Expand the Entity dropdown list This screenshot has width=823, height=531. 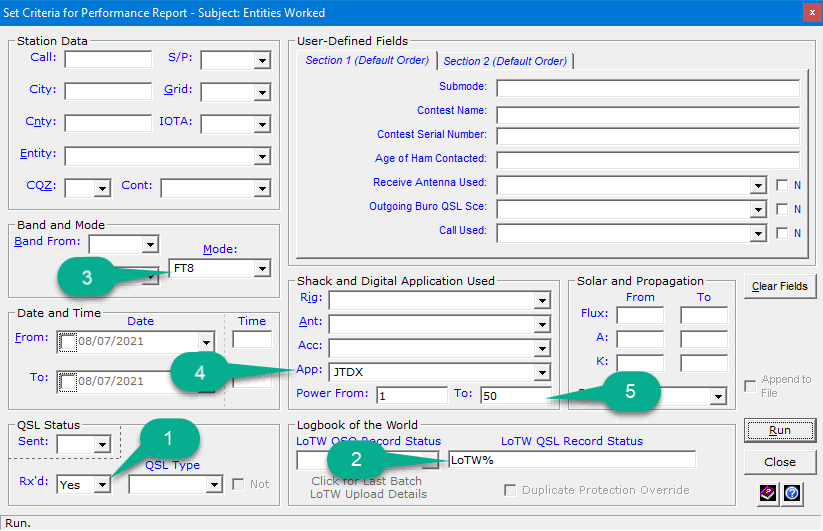coord(262,156)
